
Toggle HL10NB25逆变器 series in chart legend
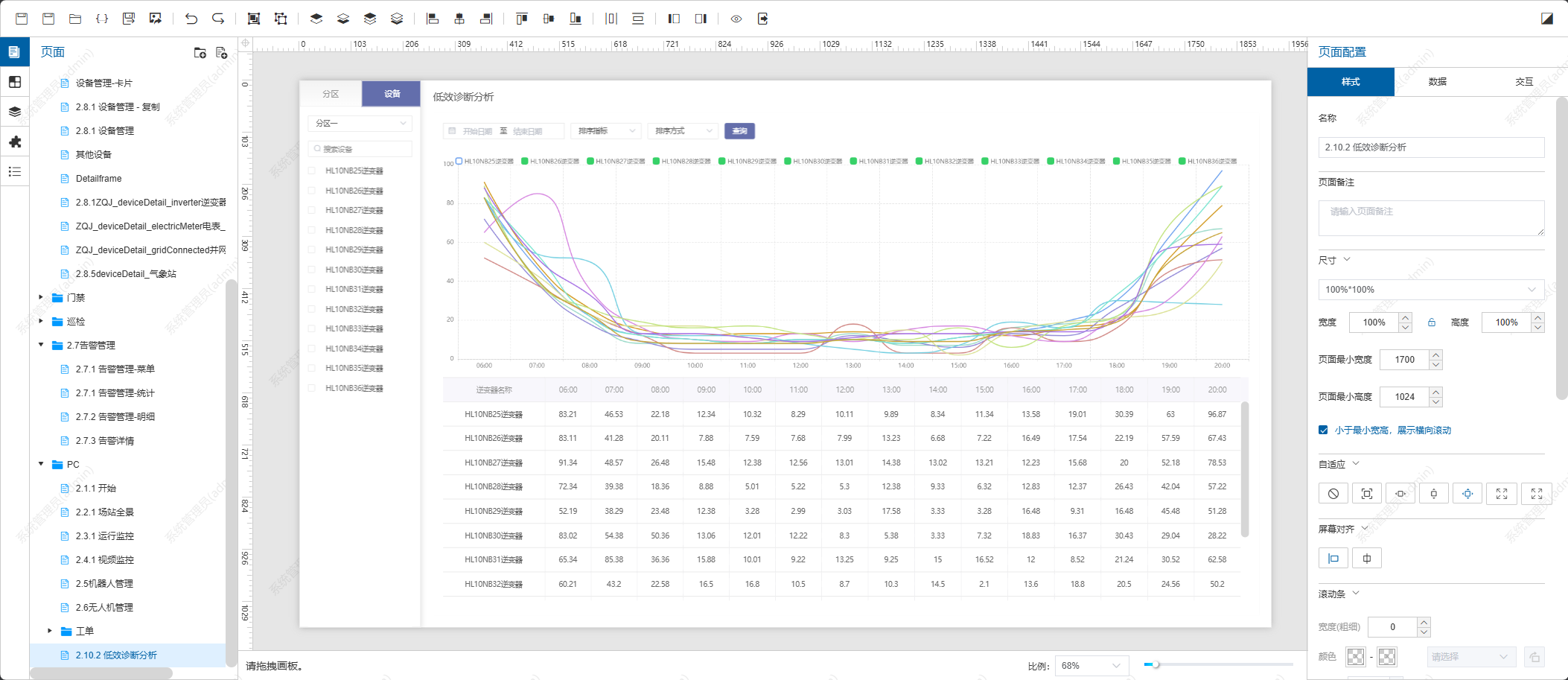485,161
